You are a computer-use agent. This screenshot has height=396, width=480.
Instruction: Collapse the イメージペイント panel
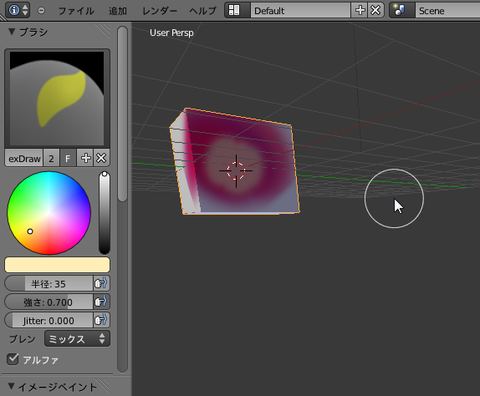(12, 386)
